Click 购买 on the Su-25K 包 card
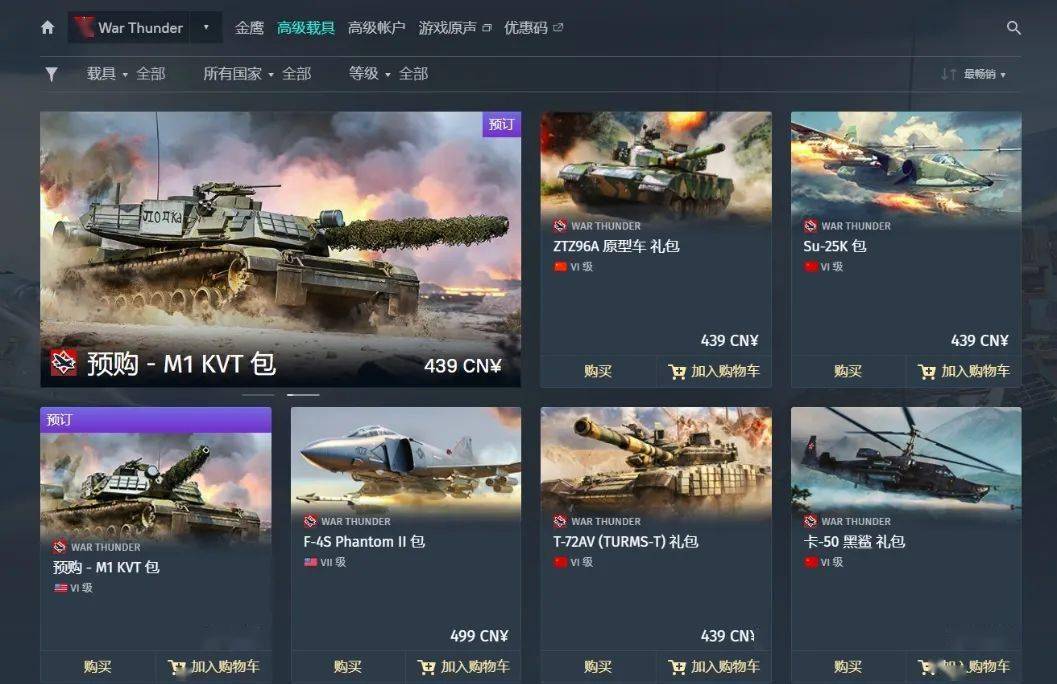Screen dimensions: 1057x684 (x=848, y=371)
